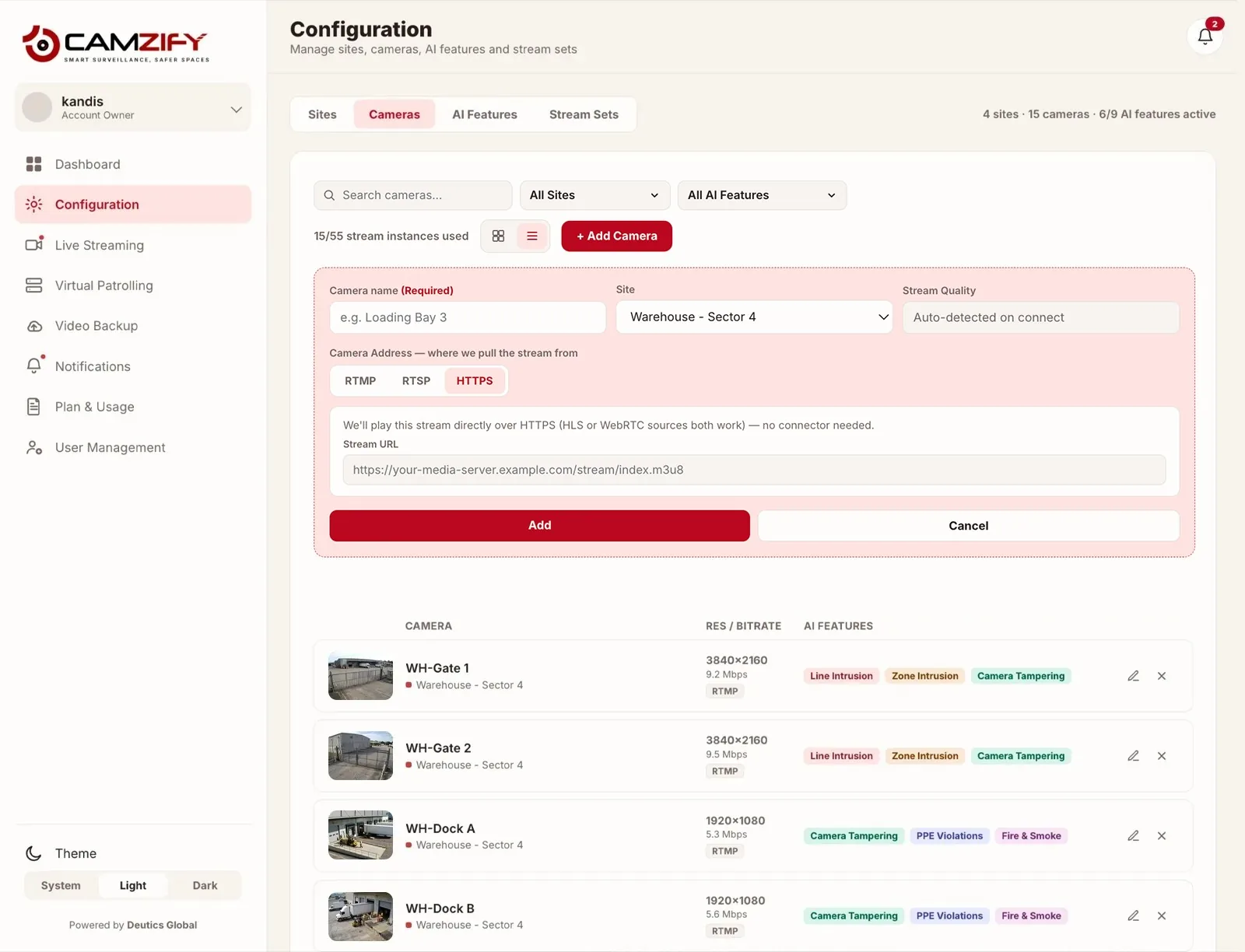Click the Stream URL input field

tap(754, 470)
